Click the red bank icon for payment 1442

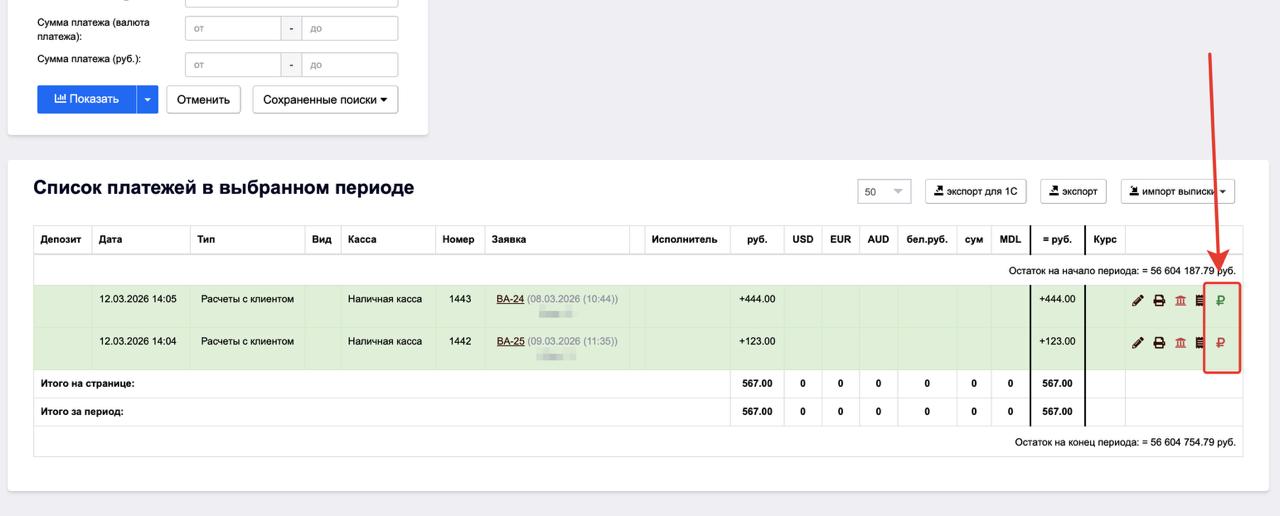[1180, 342]
